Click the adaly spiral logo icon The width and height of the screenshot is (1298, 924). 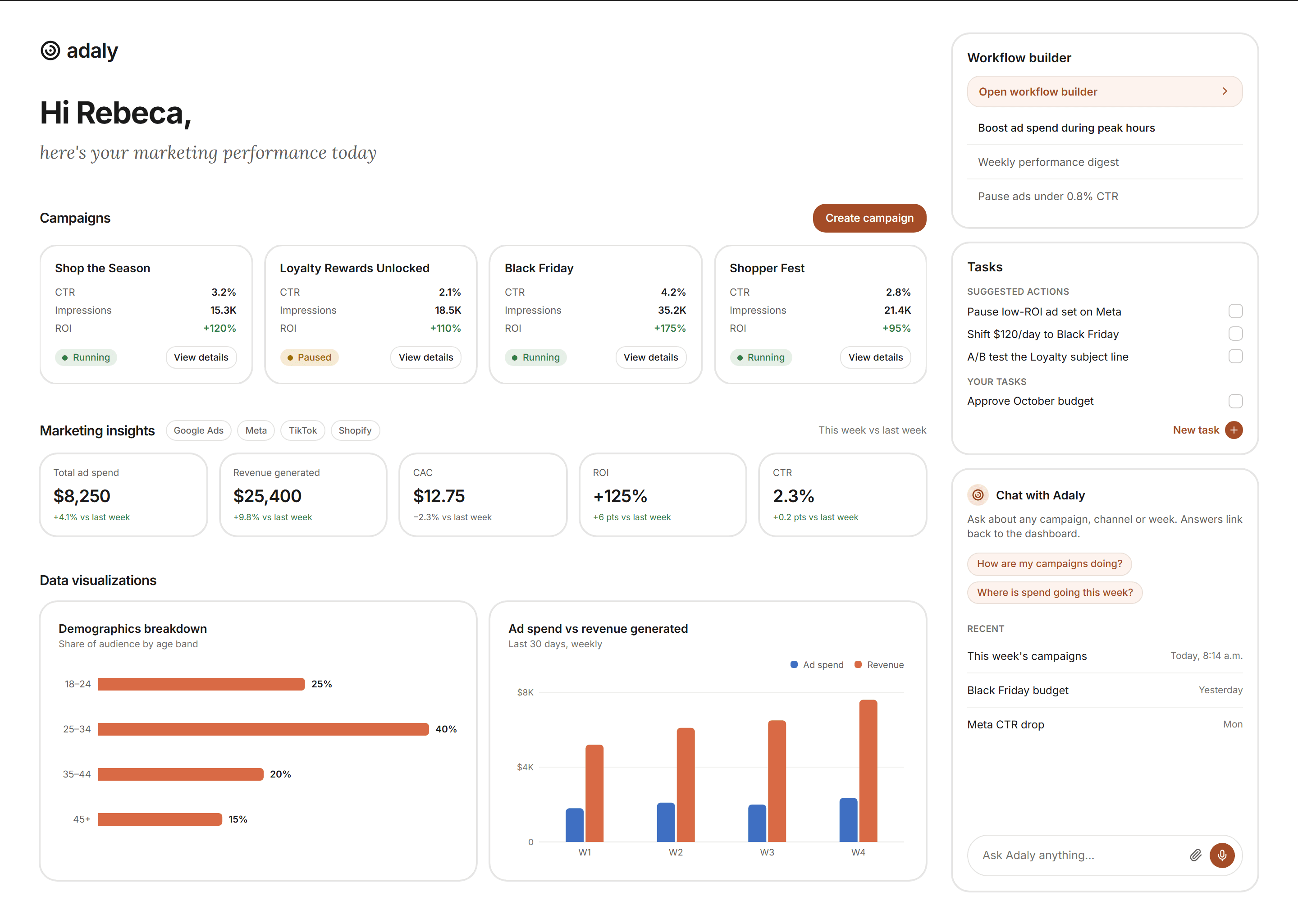[50, 50]
